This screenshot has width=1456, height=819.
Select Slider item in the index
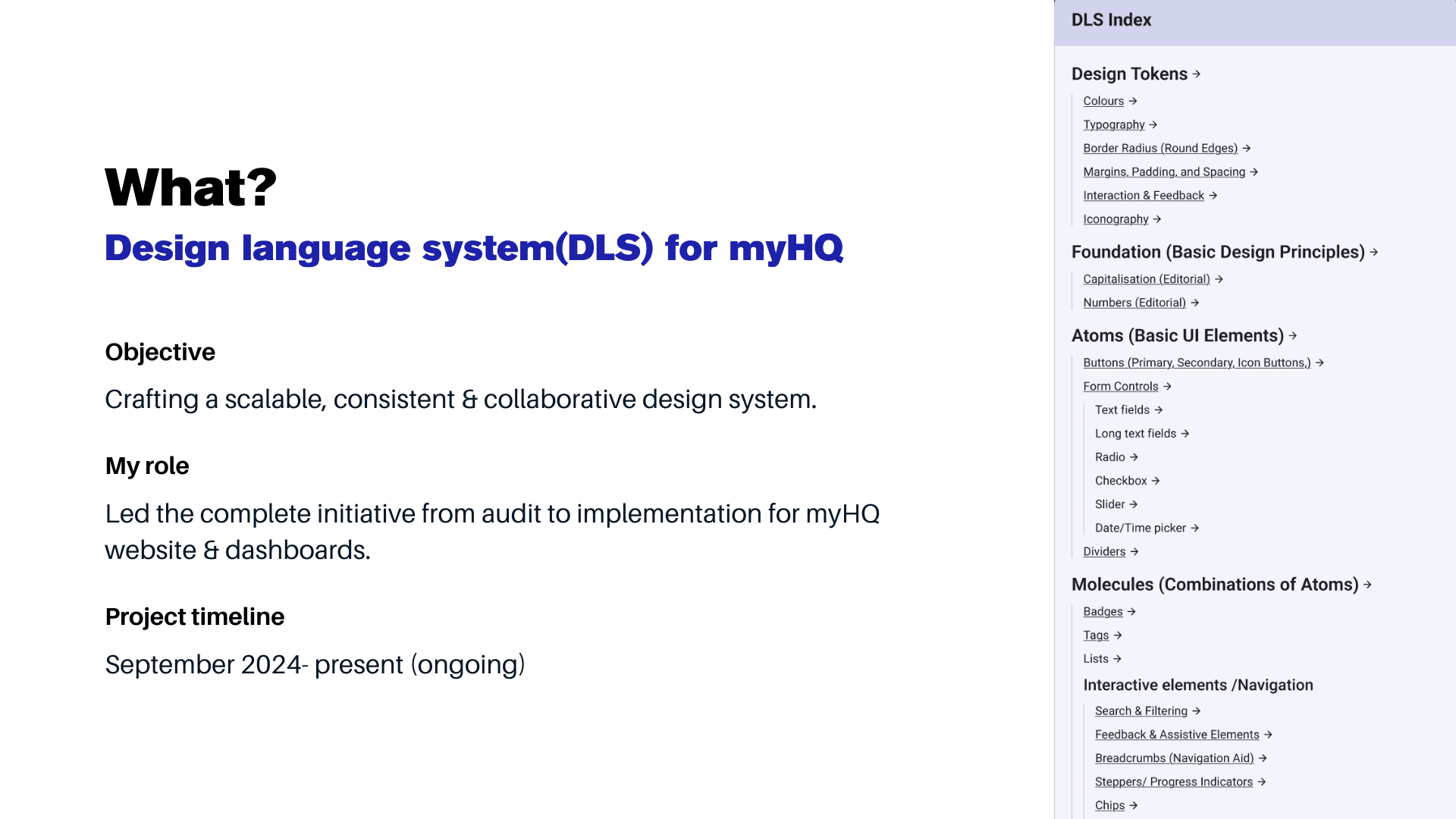[1109, 504]
